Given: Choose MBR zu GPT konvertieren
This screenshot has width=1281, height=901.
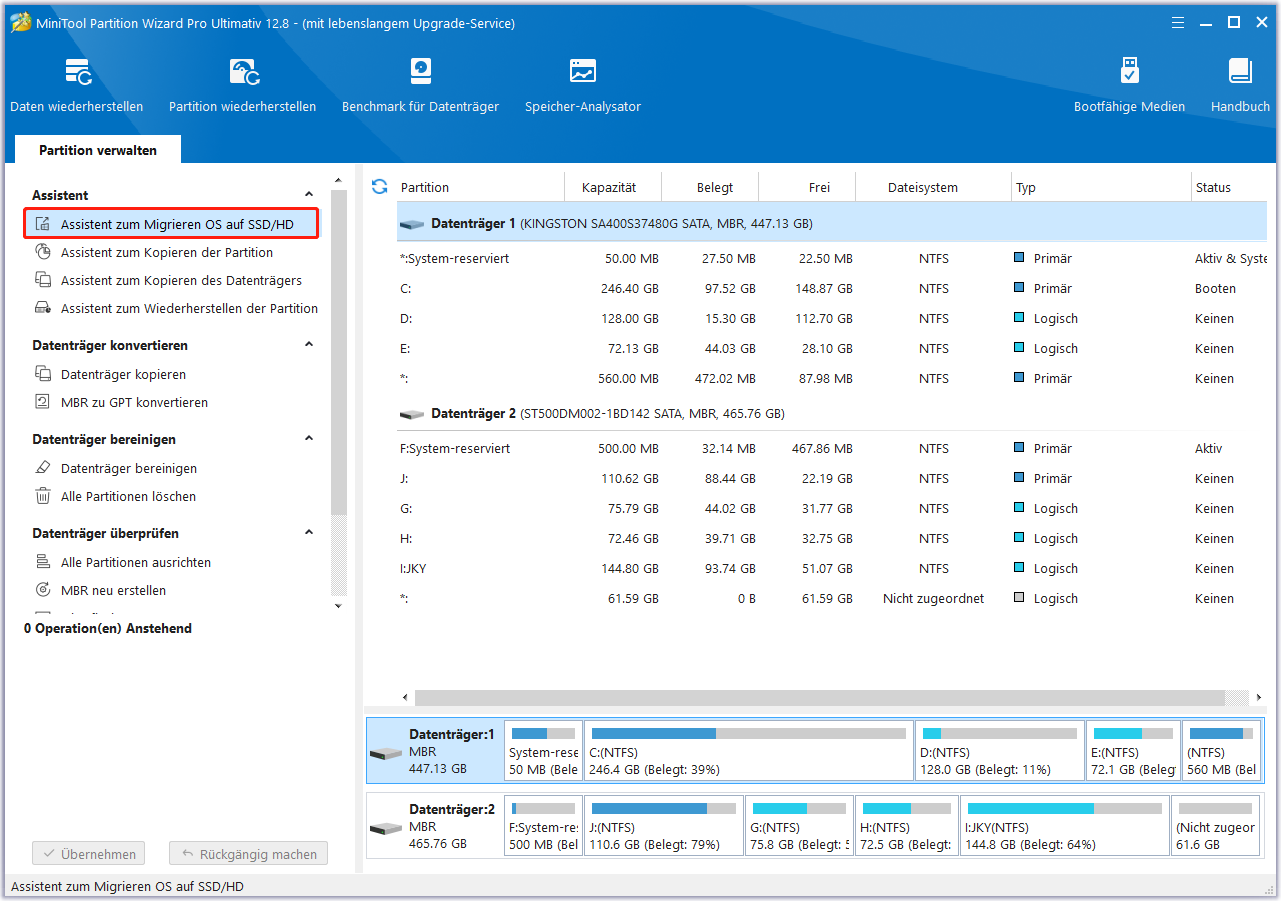Looking at the screenshot, I should click(x=134, y=403).
